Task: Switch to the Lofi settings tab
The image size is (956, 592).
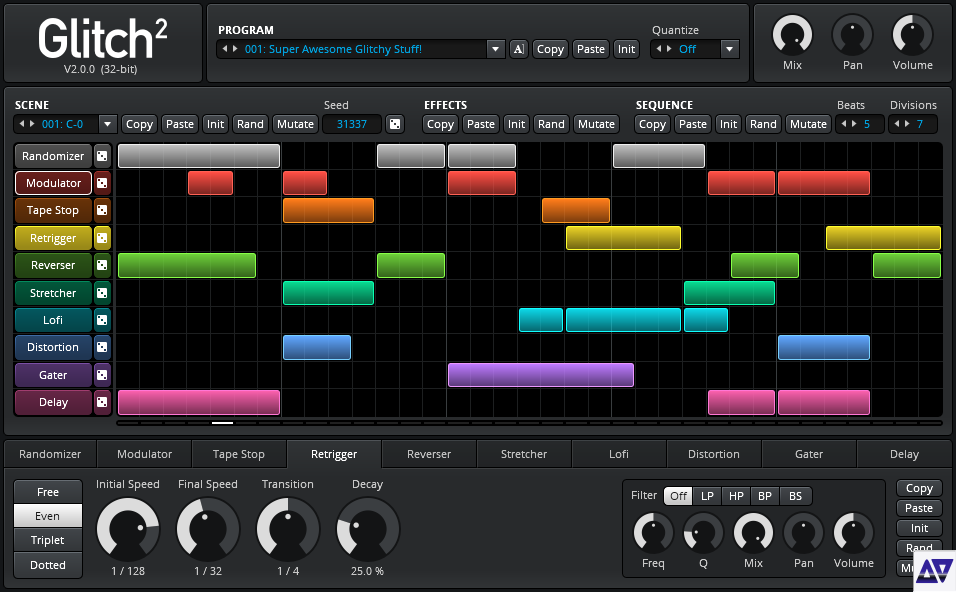Action: tap(618, 454)
